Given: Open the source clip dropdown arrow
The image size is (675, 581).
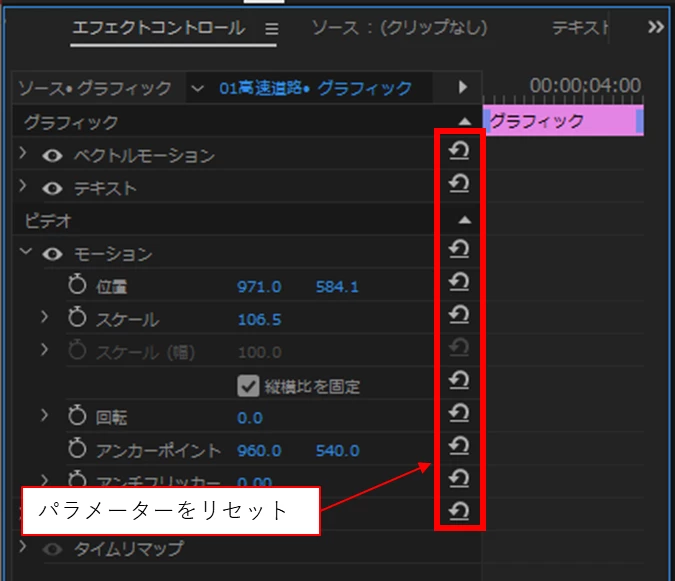Looking at the screenshot, I should (198, 89).
